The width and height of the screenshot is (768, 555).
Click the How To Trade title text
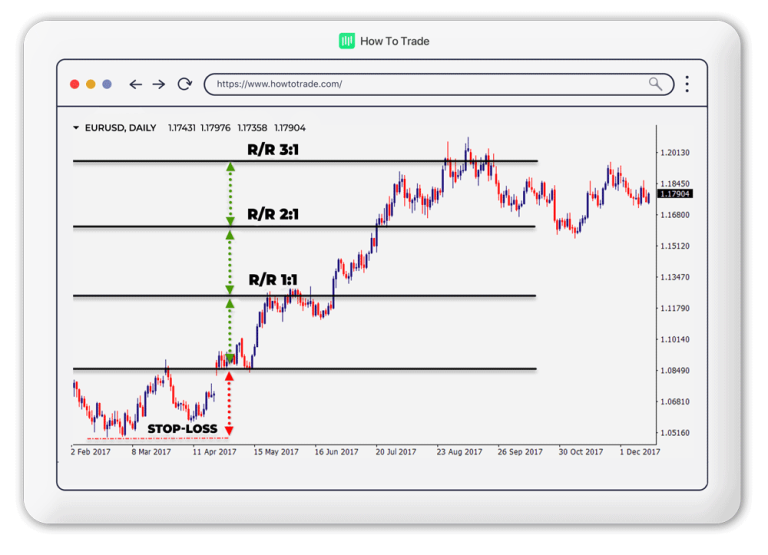[394, 41]
